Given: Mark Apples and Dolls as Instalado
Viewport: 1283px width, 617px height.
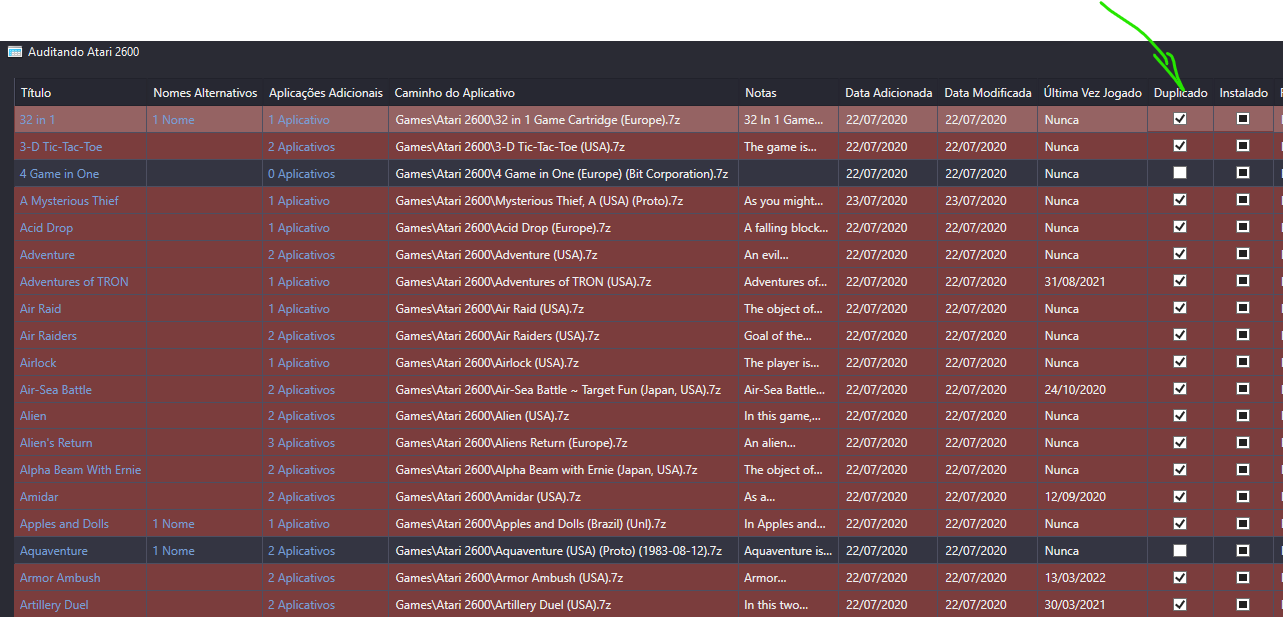Looking at the screenshot, I should point(1243,523).
